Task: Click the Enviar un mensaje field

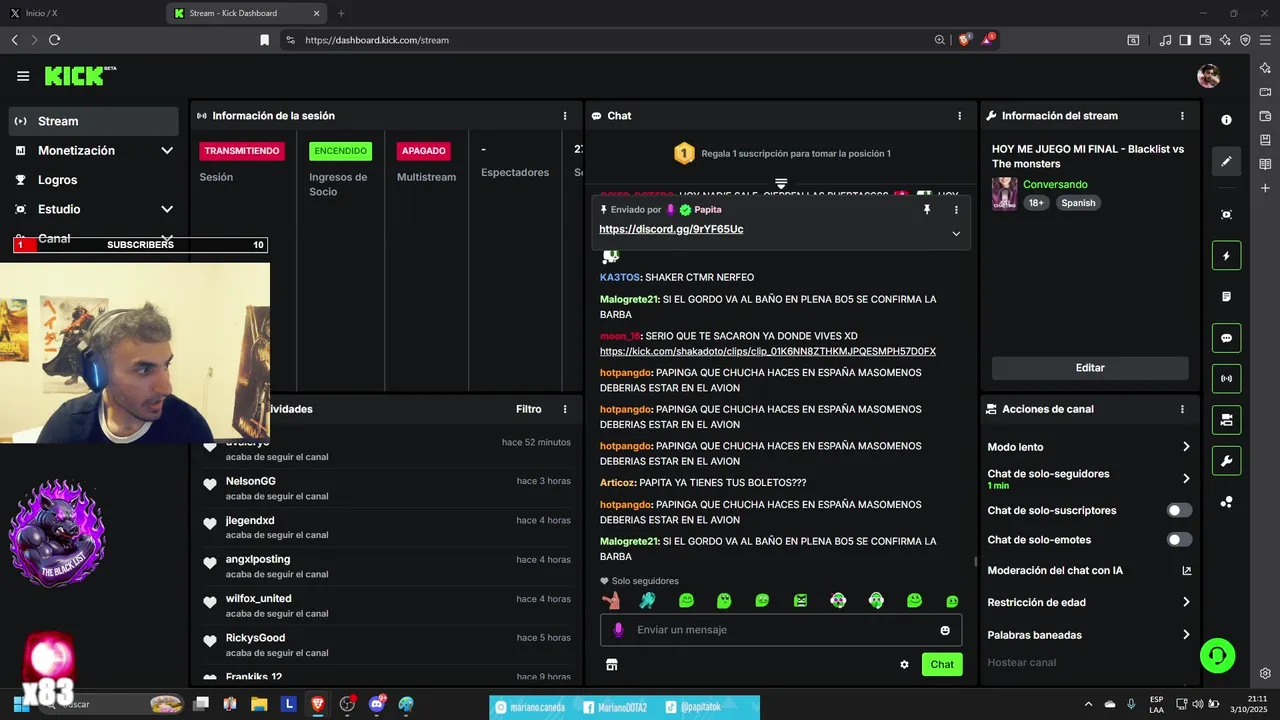Action: click(781, 630)
